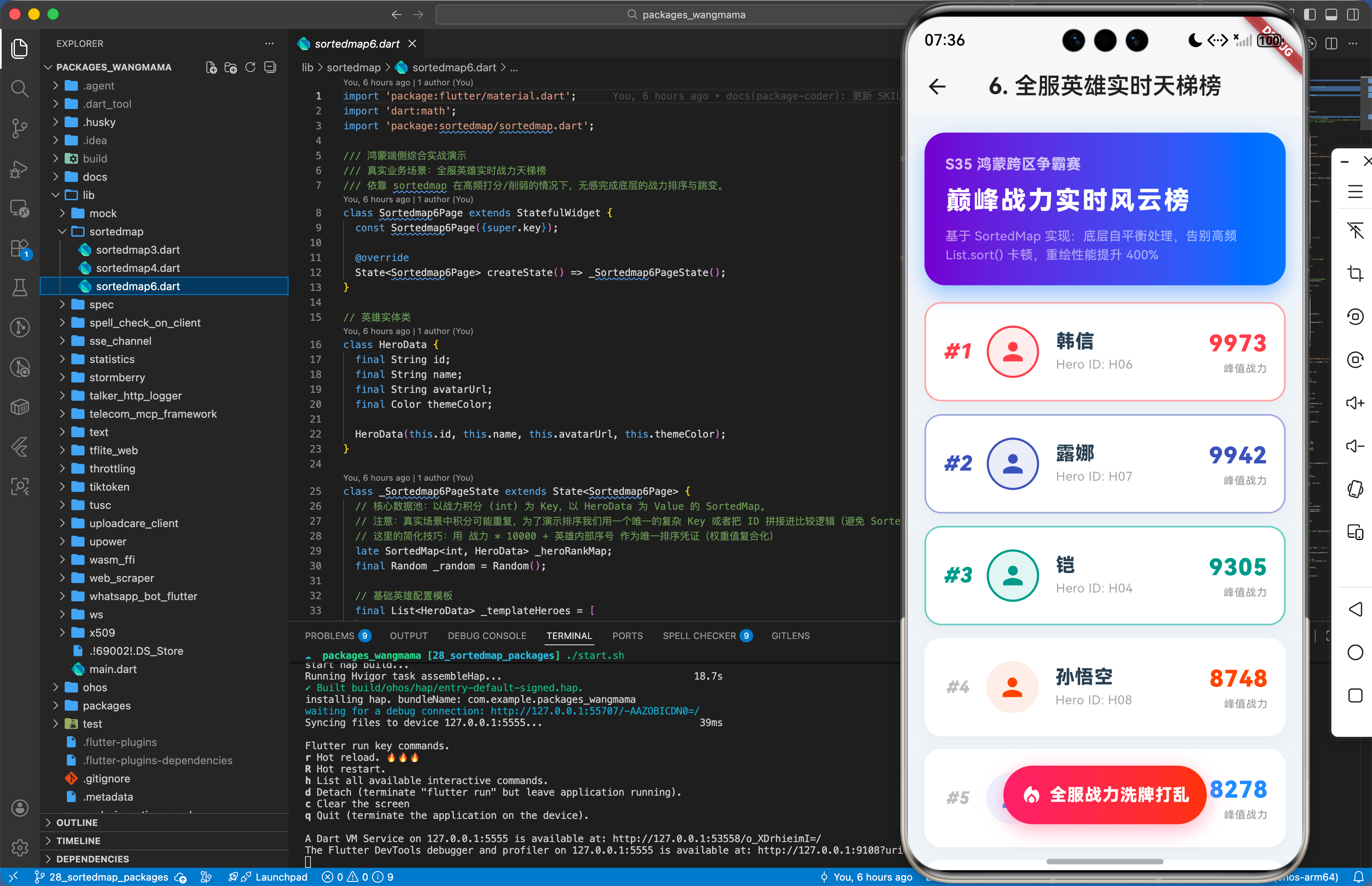Toggle the secondary side bar visibility
1372x886 pixels.
click(1354, 15)
